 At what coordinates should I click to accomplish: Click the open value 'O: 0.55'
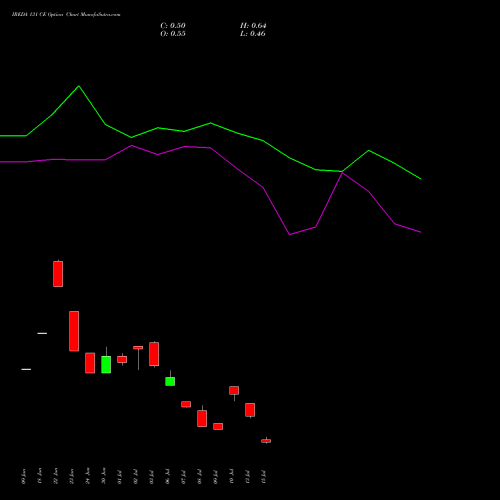click(x=173, y=34)
